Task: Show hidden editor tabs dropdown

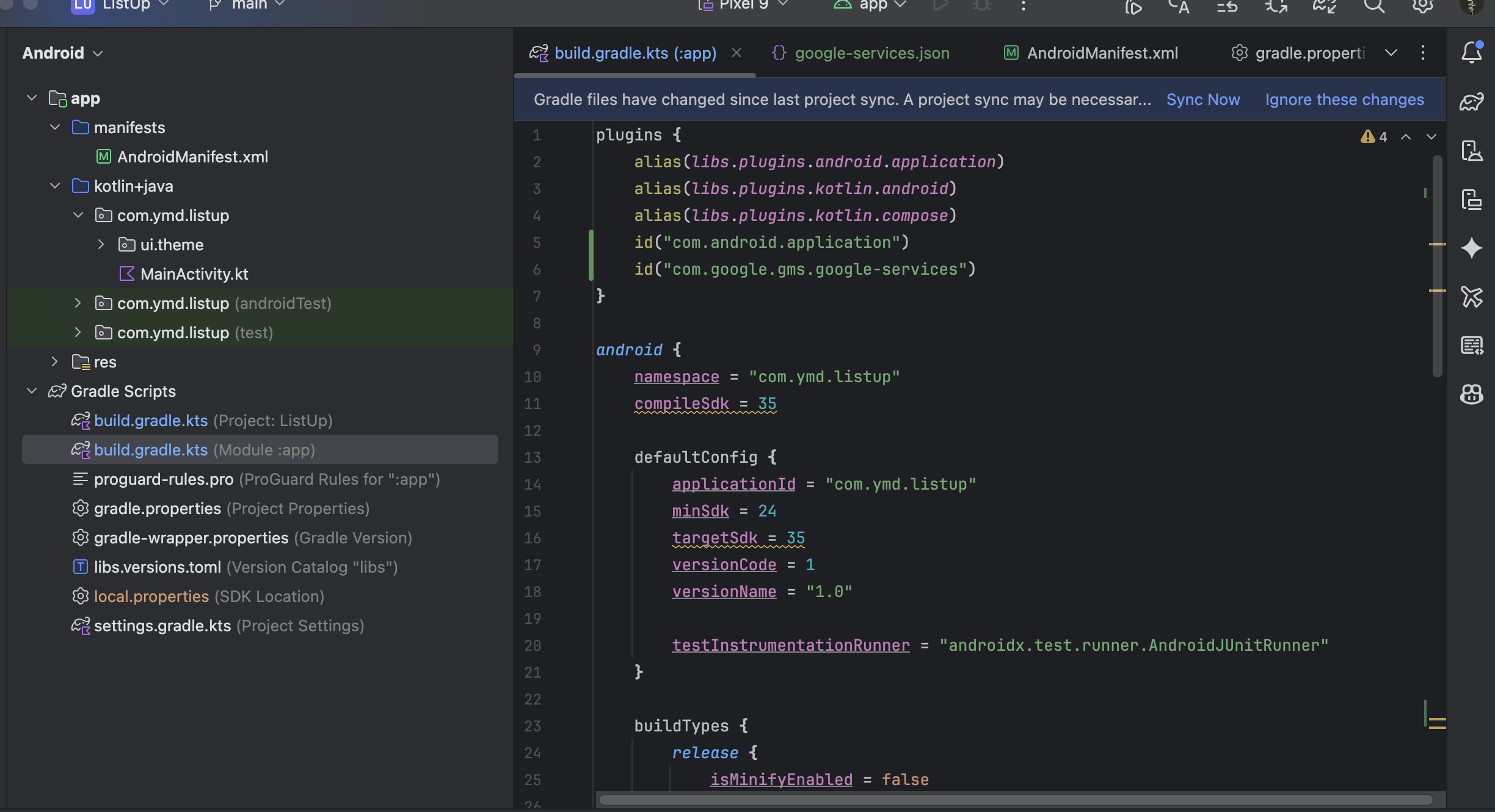Action: pyautogui.click(x=1391, y=53)
